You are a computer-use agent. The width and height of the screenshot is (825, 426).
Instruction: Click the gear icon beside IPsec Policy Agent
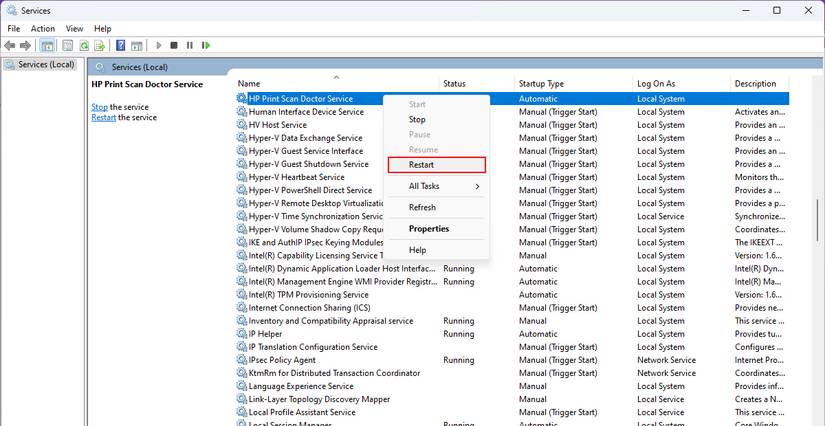pyautogui.click(x=242, y=360)
